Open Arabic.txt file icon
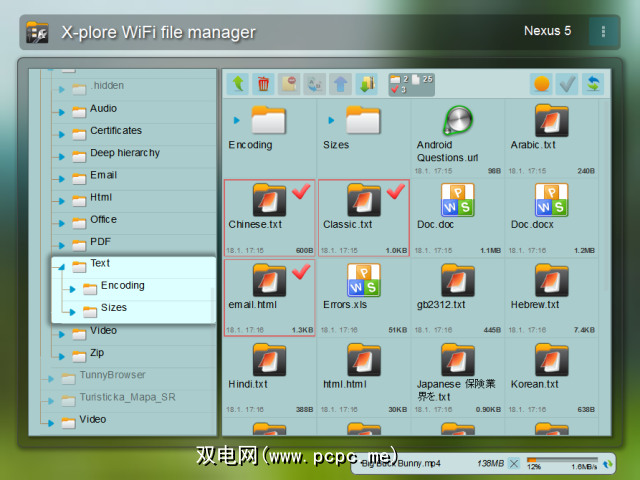 tap(551, 120)
